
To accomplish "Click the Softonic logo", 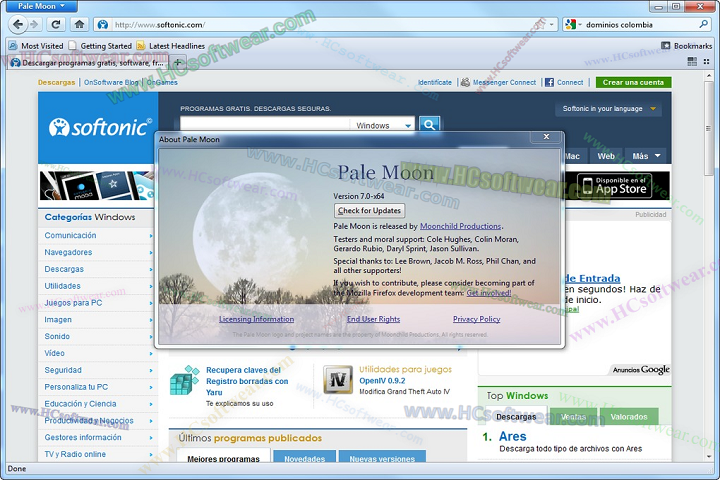I will click(x=98, y=127).
